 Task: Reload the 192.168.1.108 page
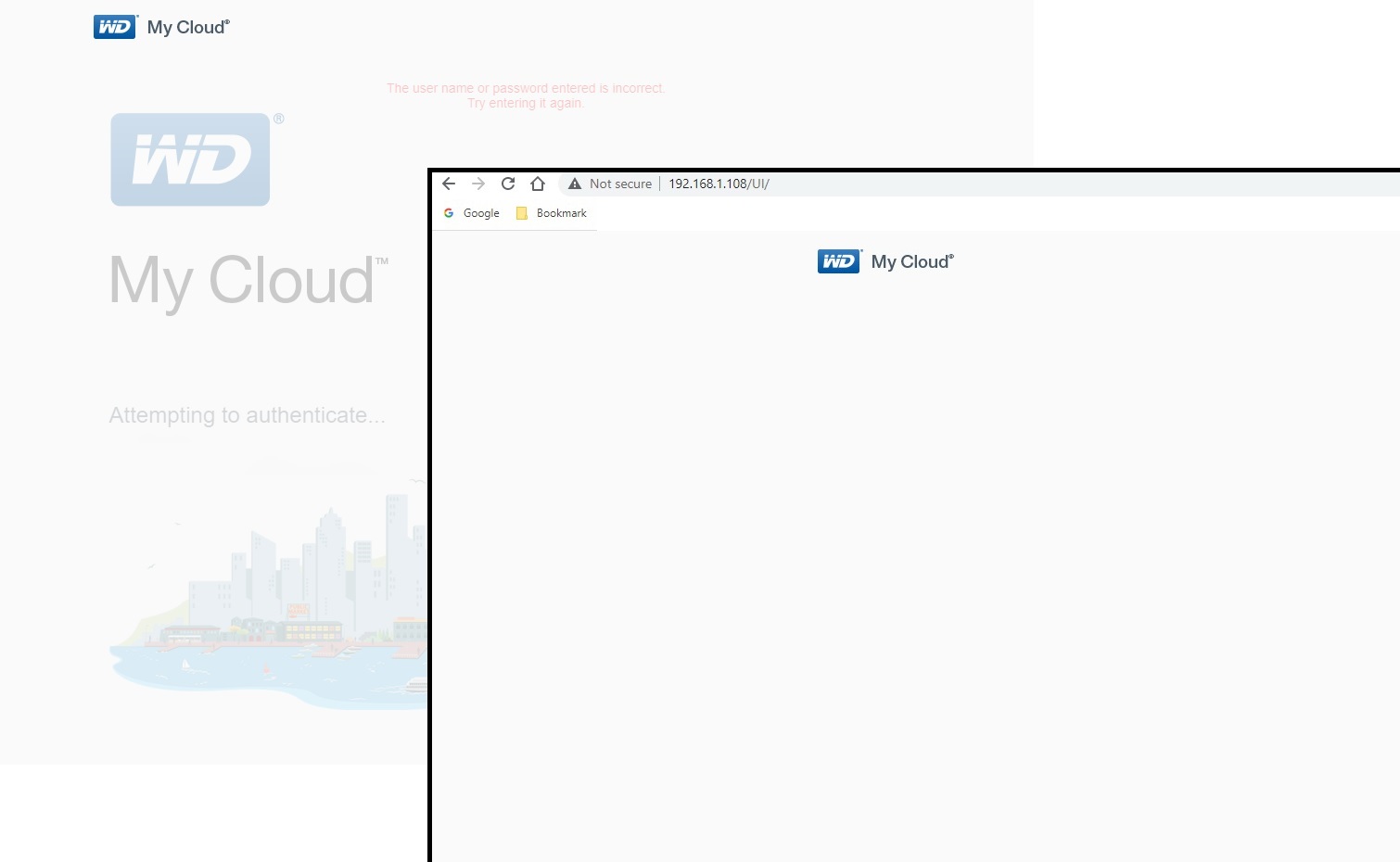(508, 184)
